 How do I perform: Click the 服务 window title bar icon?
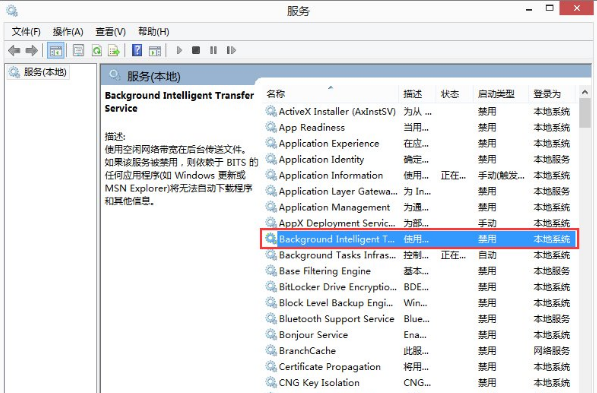12,11
